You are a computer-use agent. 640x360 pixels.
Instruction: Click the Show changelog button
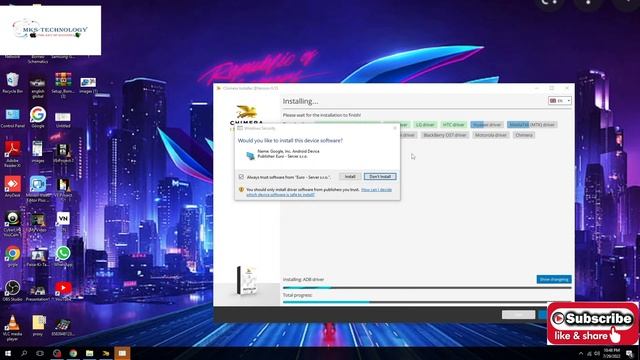554,279
